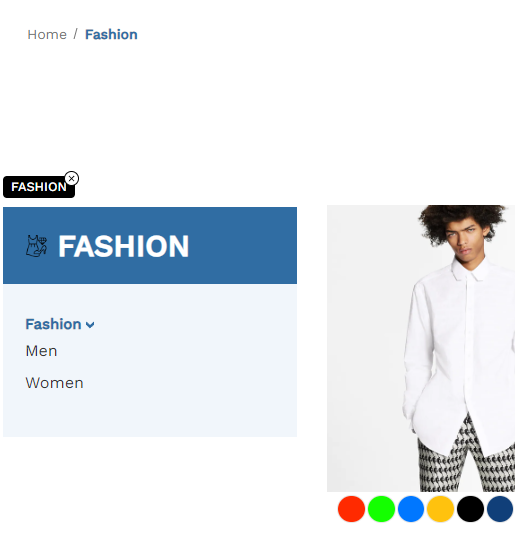Viewport: 515px width, 535px height.
Task: Select the black FASHION filter chip
Action: (x=39, y=187)
